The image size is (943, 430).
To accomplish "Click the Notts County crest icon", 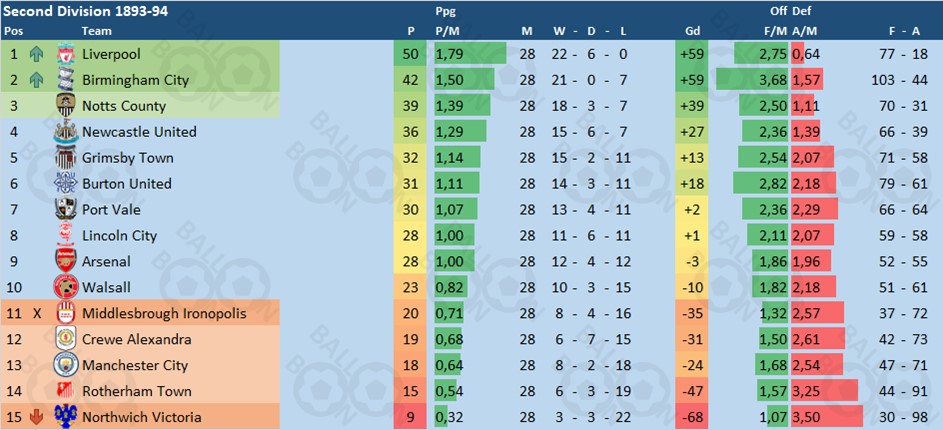I will point(65,106).
